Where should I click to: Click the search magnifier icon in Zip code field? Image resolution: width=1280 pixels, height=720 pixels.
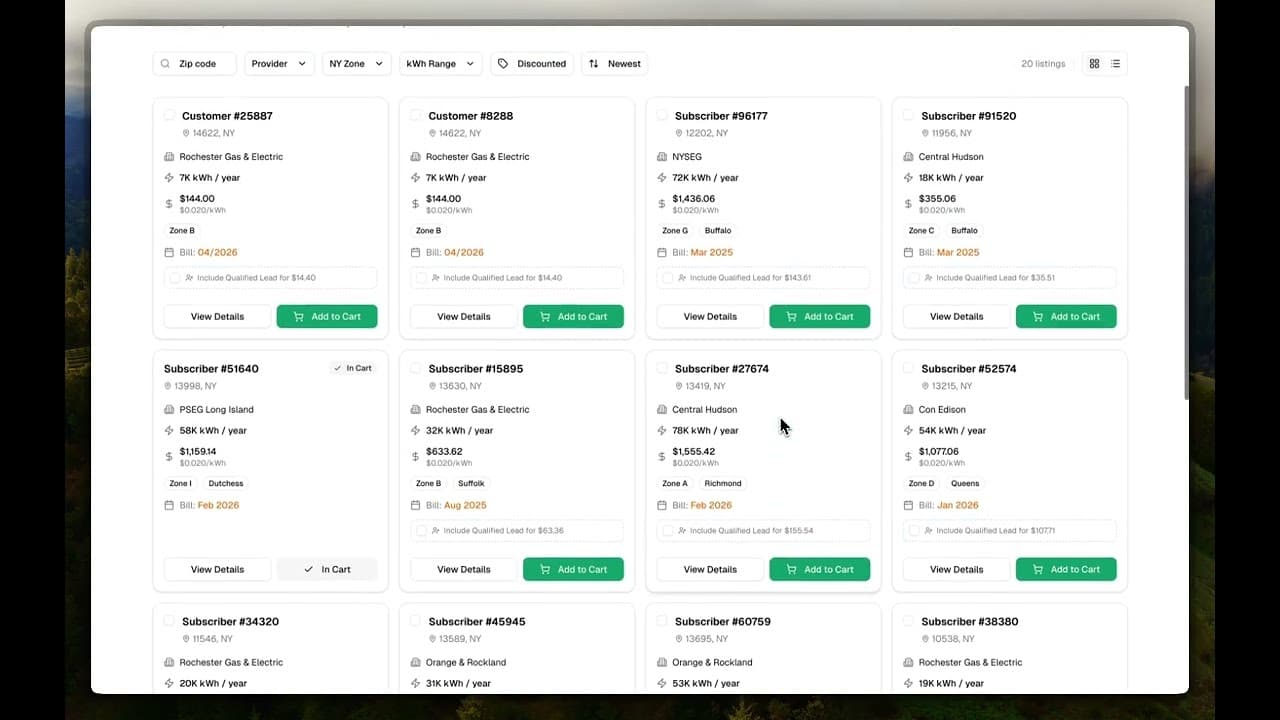[x=166, y=64]
